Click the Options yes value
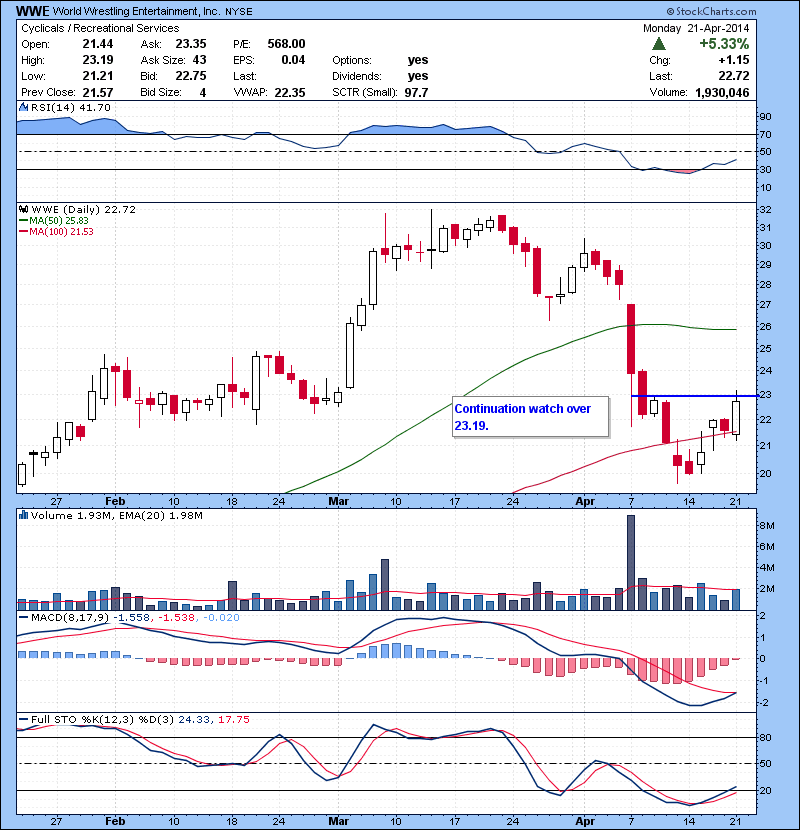This screenshot has width=800, height=830. tap(418, 60)
